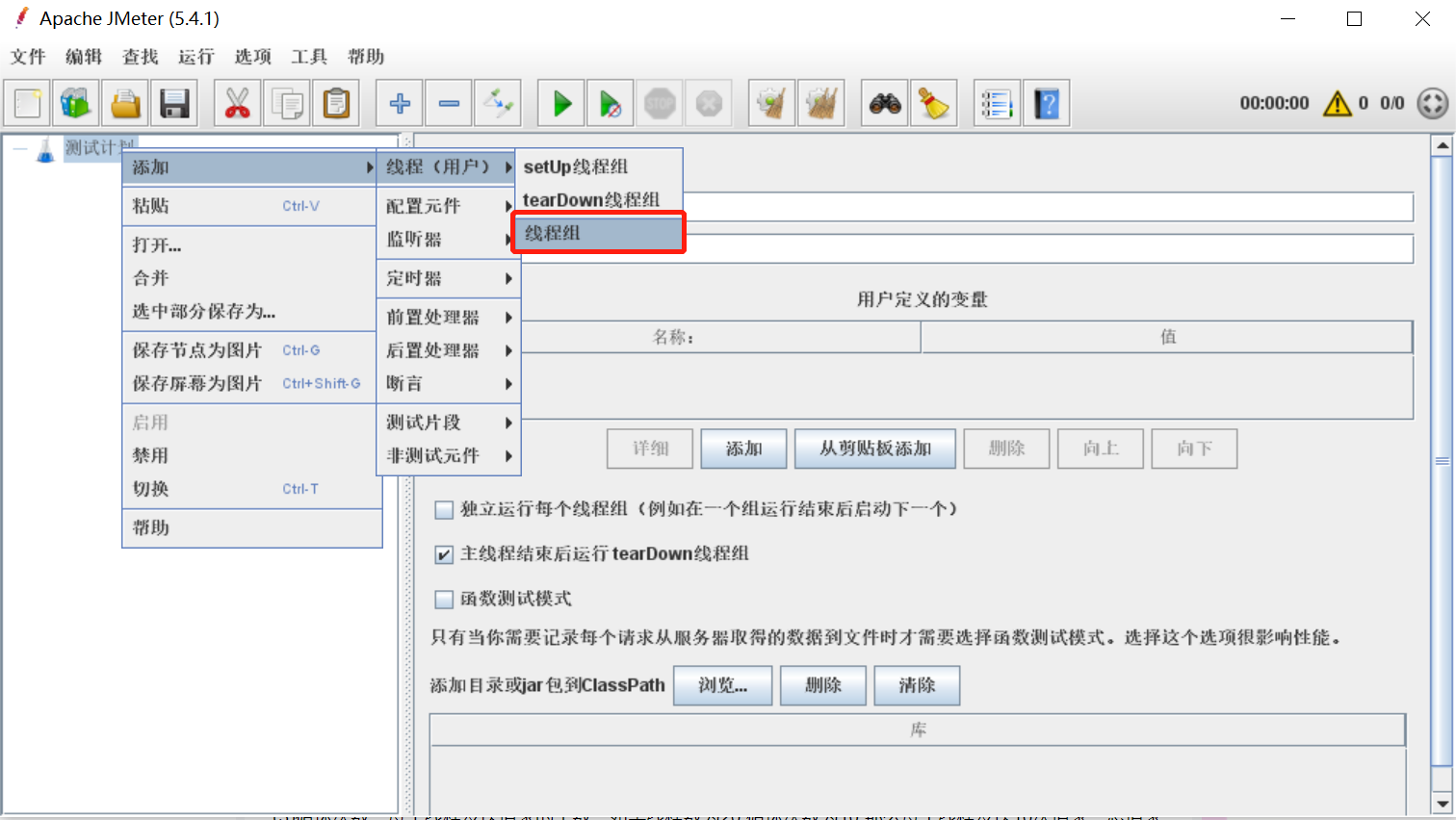The width and height of the screenshot is (1456, 820).
Task: Click the Open file folder icon
Action: pos(125,103)
